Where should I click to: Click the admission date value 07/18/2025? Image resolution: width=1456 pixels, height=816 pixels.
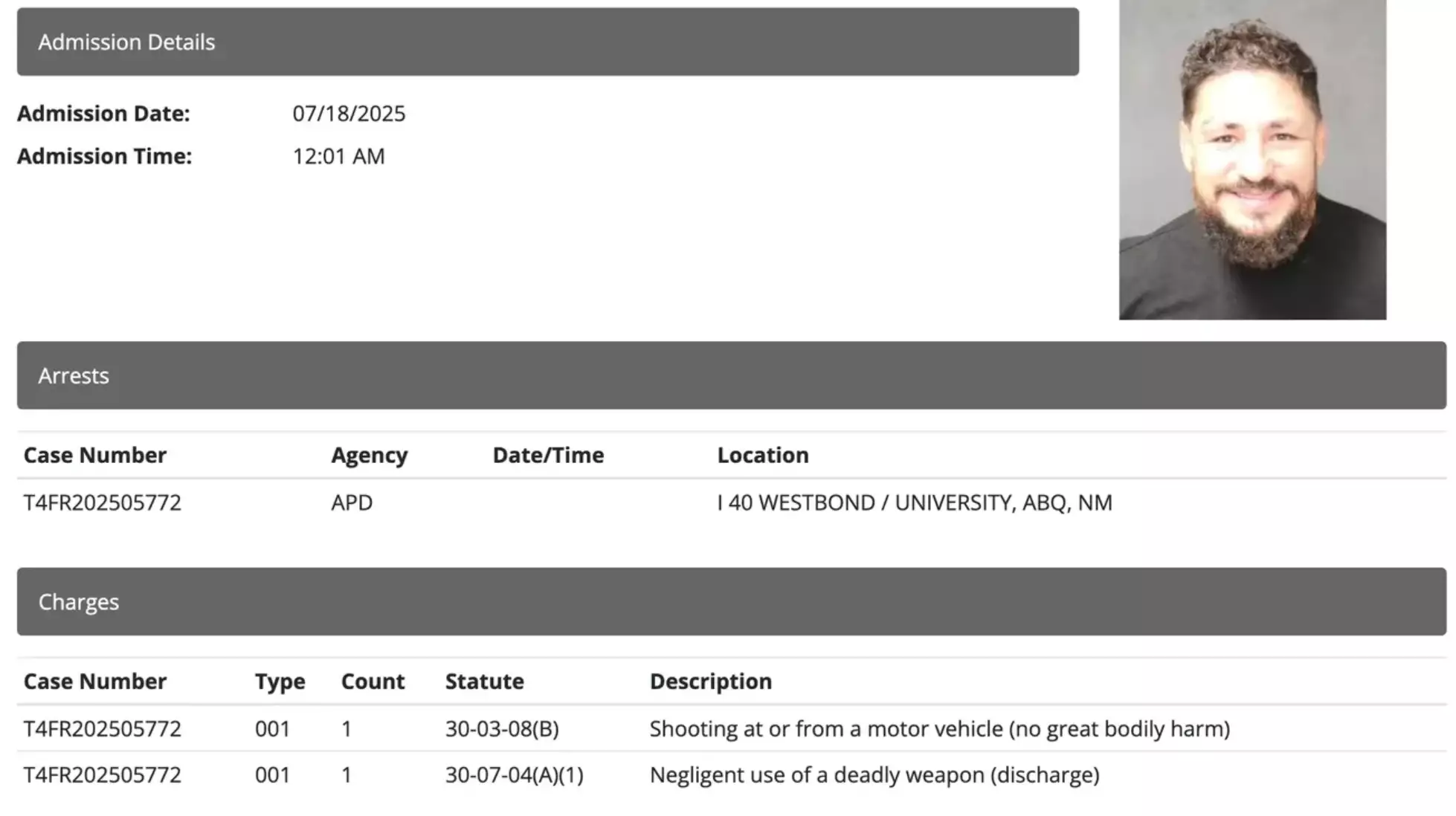(348, 114)
